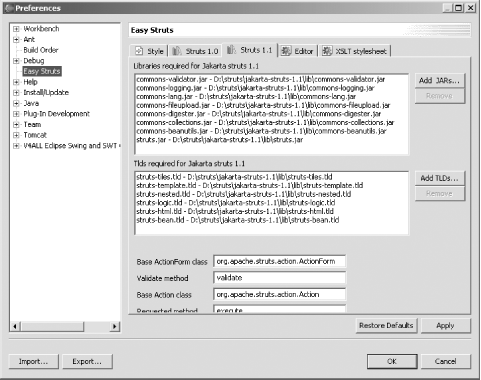
Task: Click tree scrollbar left arrow
Action: click(x=15, y=326)
